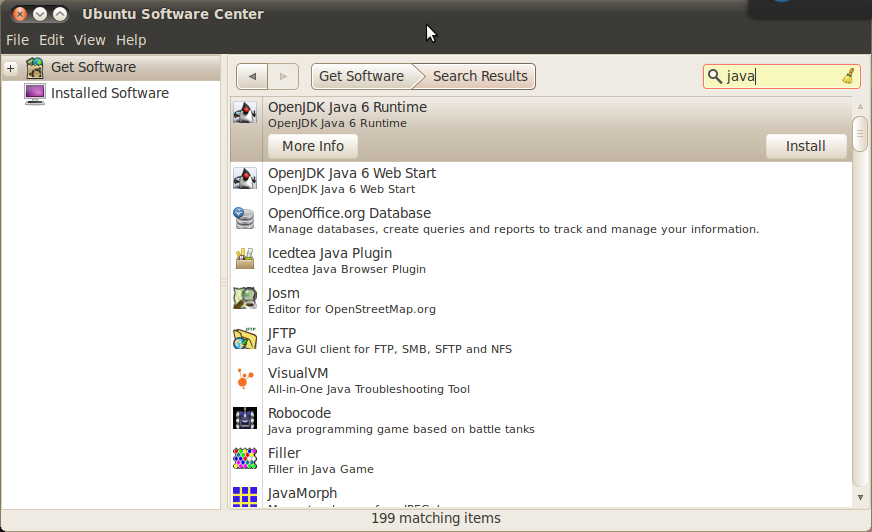
Task: Go back using the left arrow button
Action: click(x=252, y=76)
